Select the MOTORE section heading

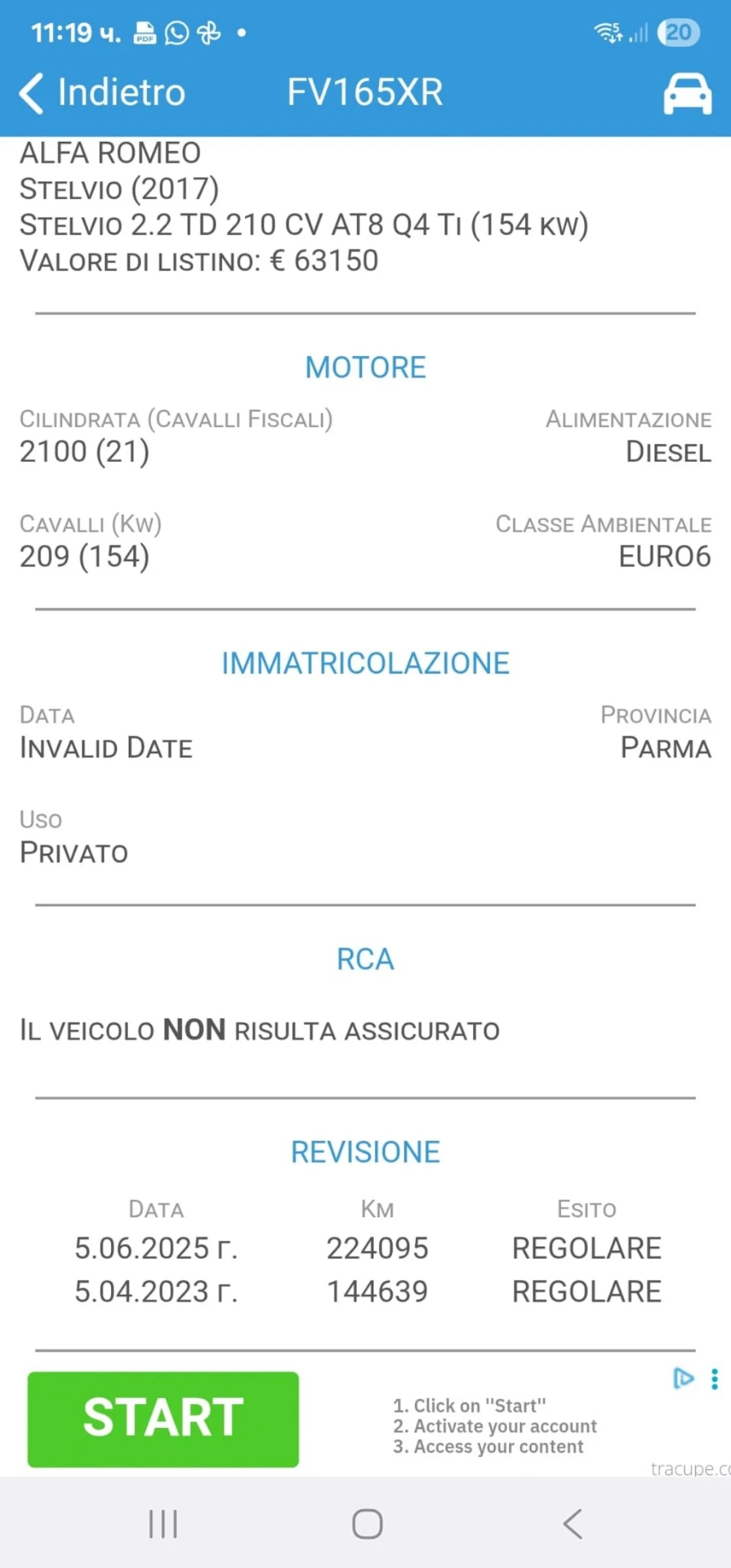pos(365,367)
